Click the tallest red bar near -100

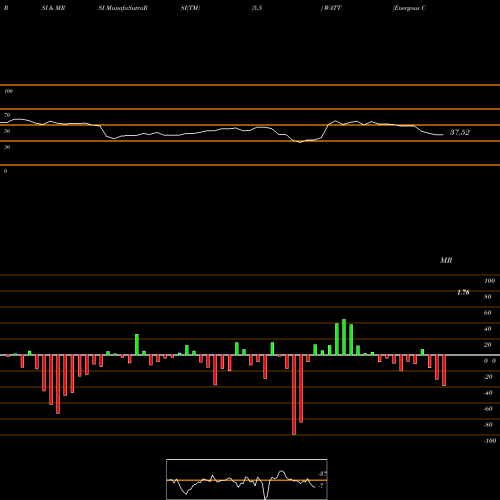pyautogui.click(x=294, y=395)
